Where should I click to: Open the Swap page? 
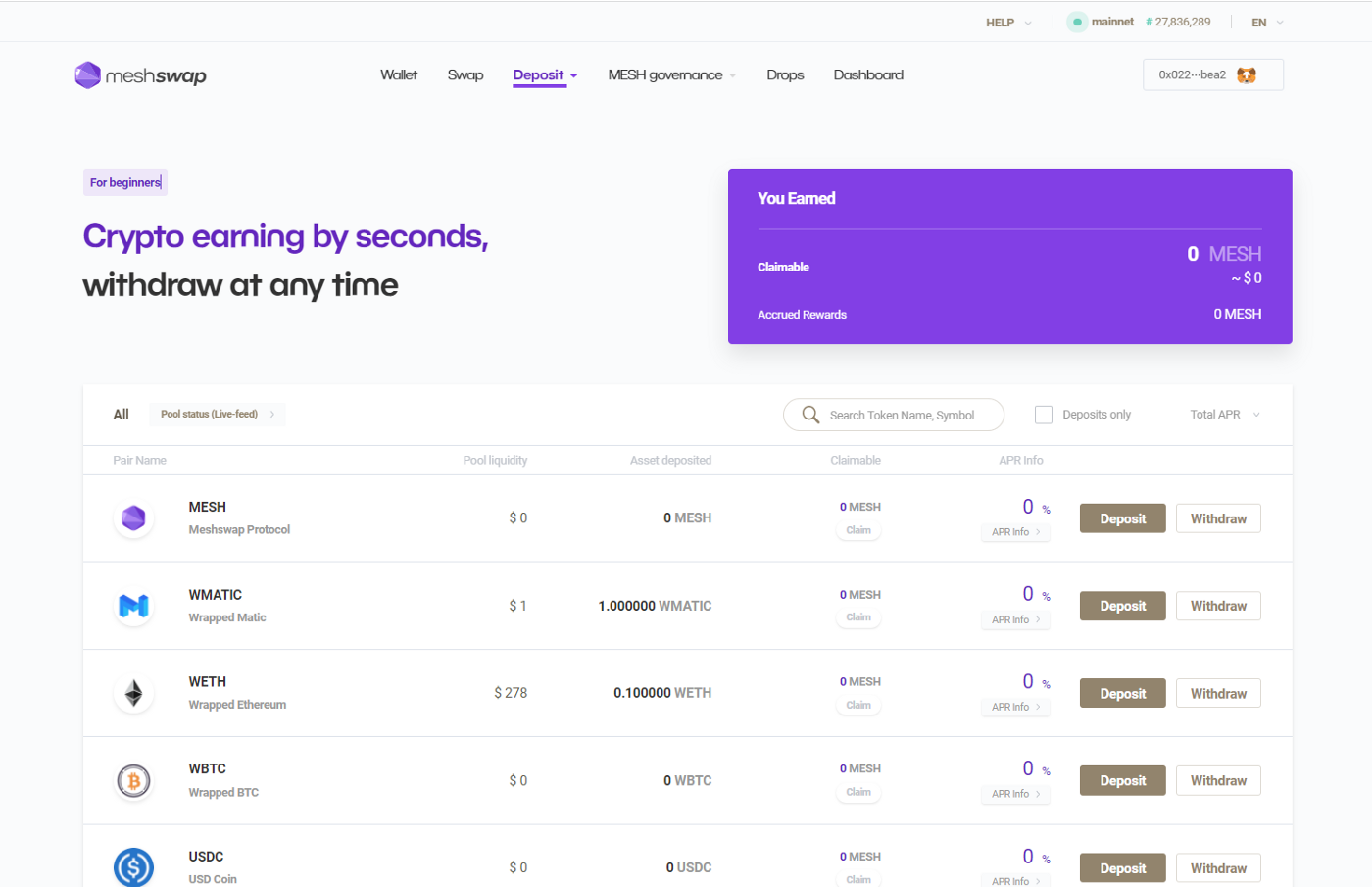click(x=465, y=75)
